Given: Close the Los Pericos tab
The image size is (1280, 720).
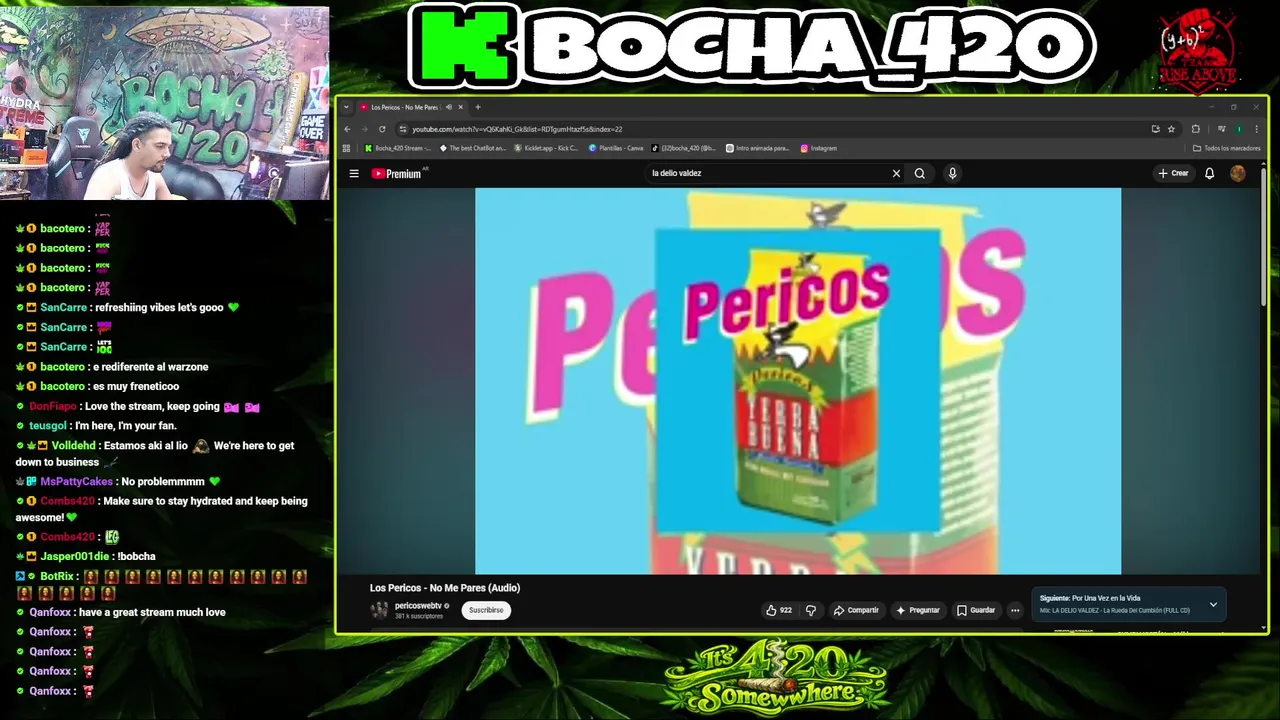Looking at the screenshot, I should [x=460, y=107].
